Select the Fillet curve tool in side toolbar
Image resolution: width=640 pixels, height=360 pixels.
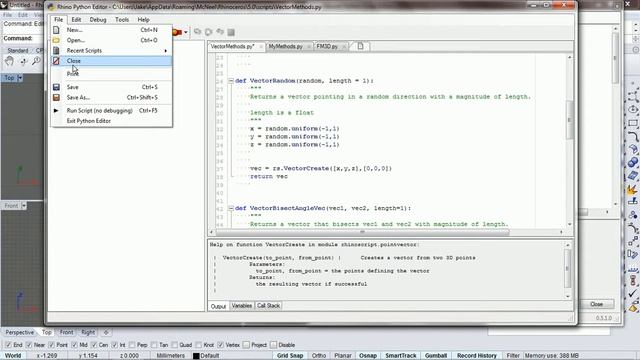click(633, 136)
